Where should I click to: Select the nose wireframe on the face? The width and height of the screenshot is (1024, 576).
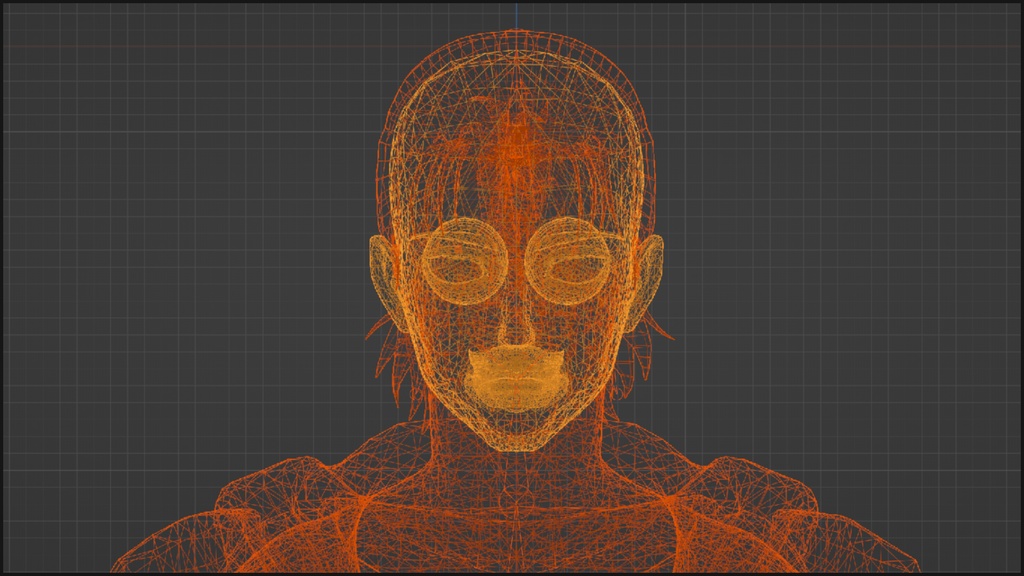pyautogui.click(x=516, y=327)
